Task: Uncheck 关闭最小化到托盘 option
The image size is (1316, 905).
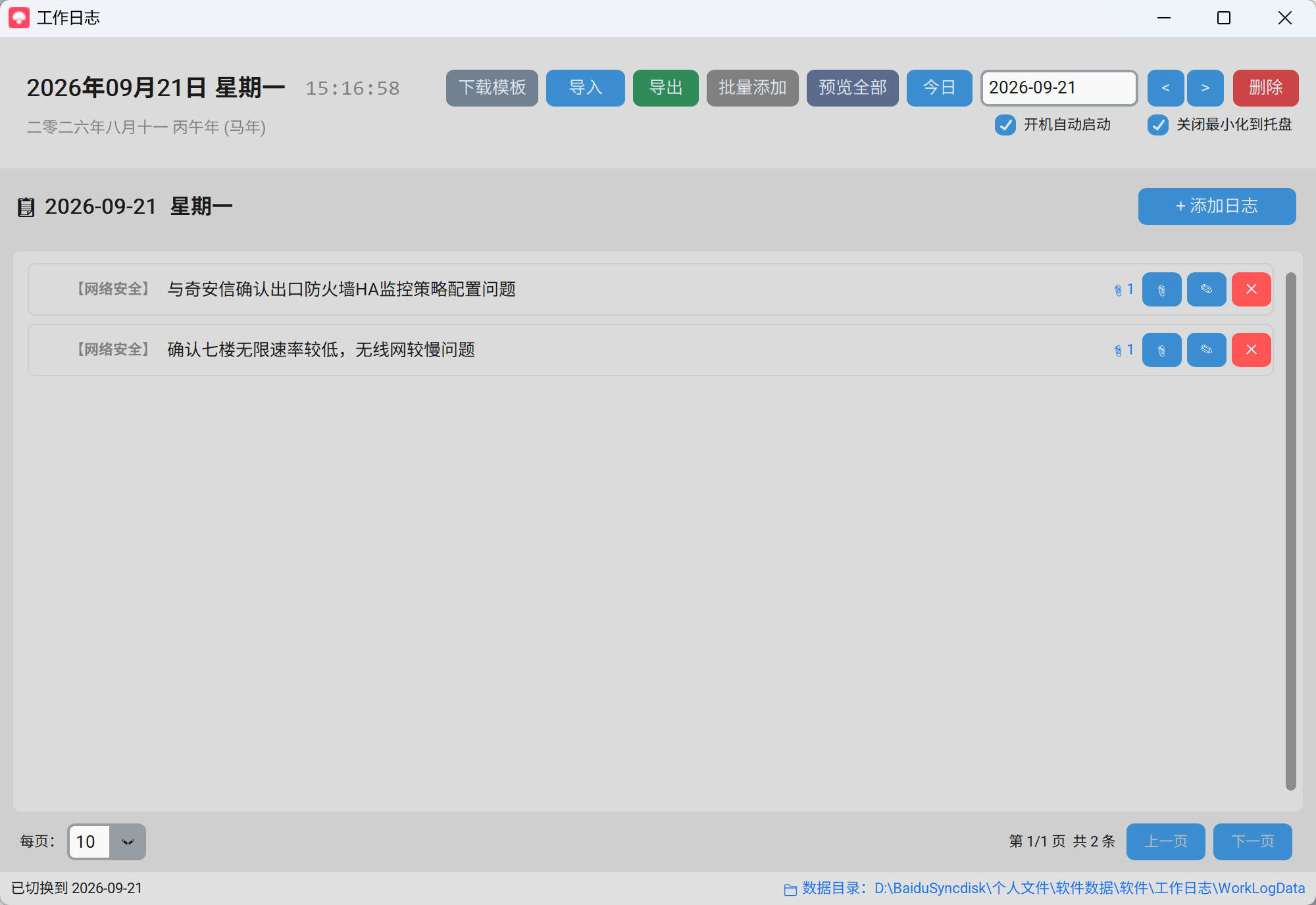Action: pyautogui.click(x=1157, y=125)
